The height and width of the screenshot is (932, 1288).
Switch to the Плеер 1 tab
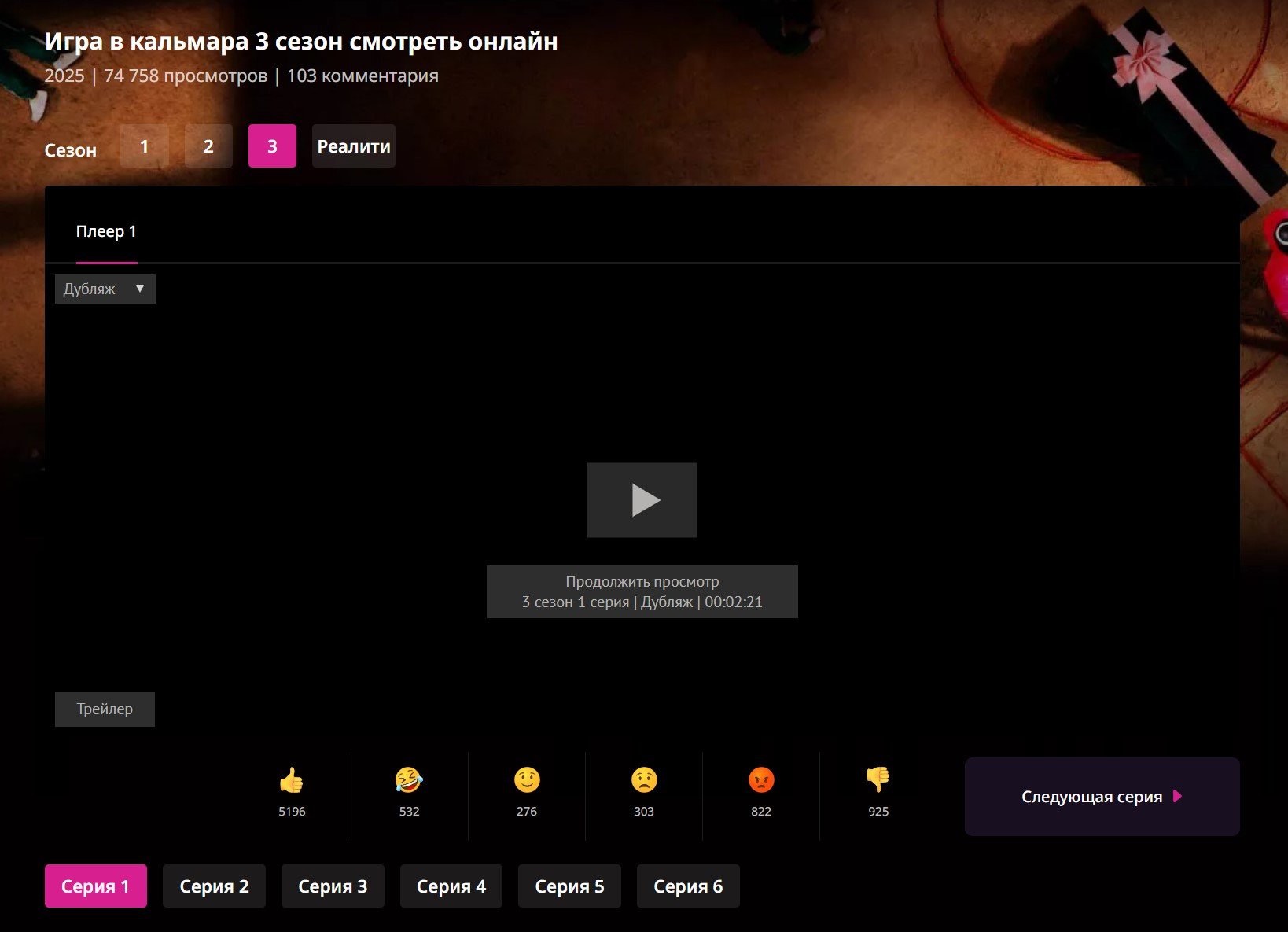click(x=106, y=231)
